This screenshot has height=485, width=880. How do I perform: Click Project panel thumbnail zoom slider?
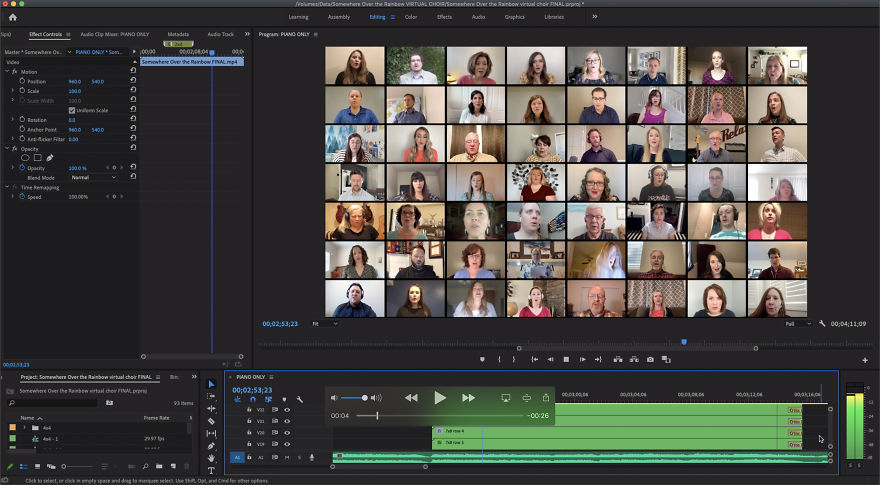click(78, 466)
